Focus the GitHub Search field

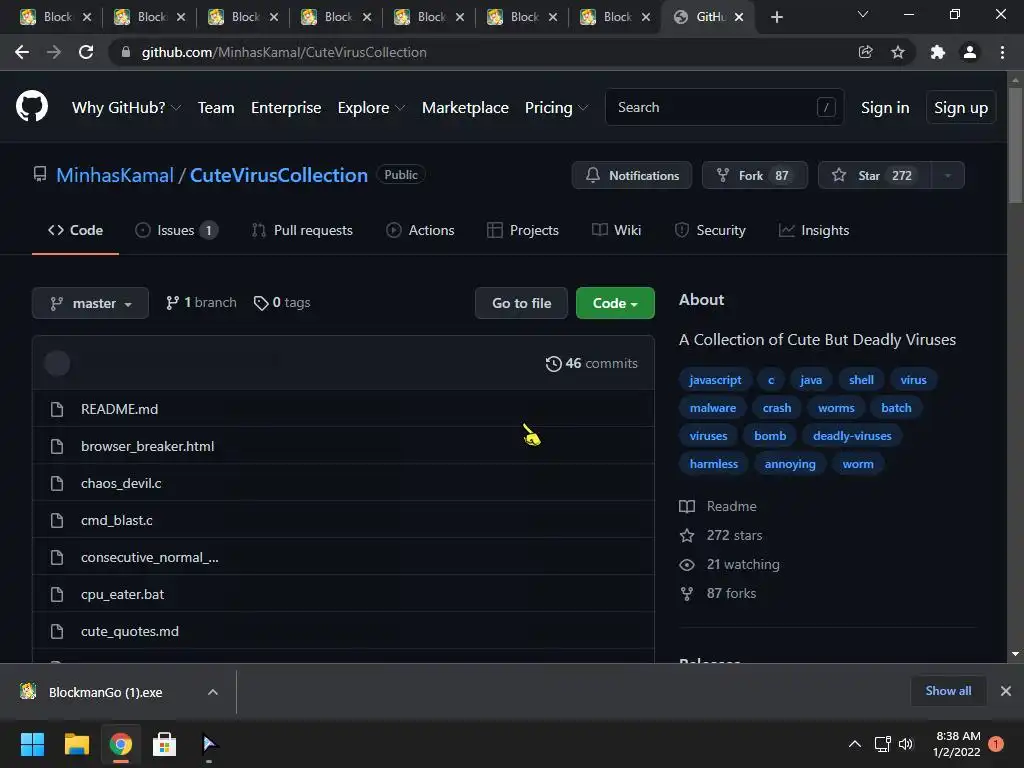point(724,107)
